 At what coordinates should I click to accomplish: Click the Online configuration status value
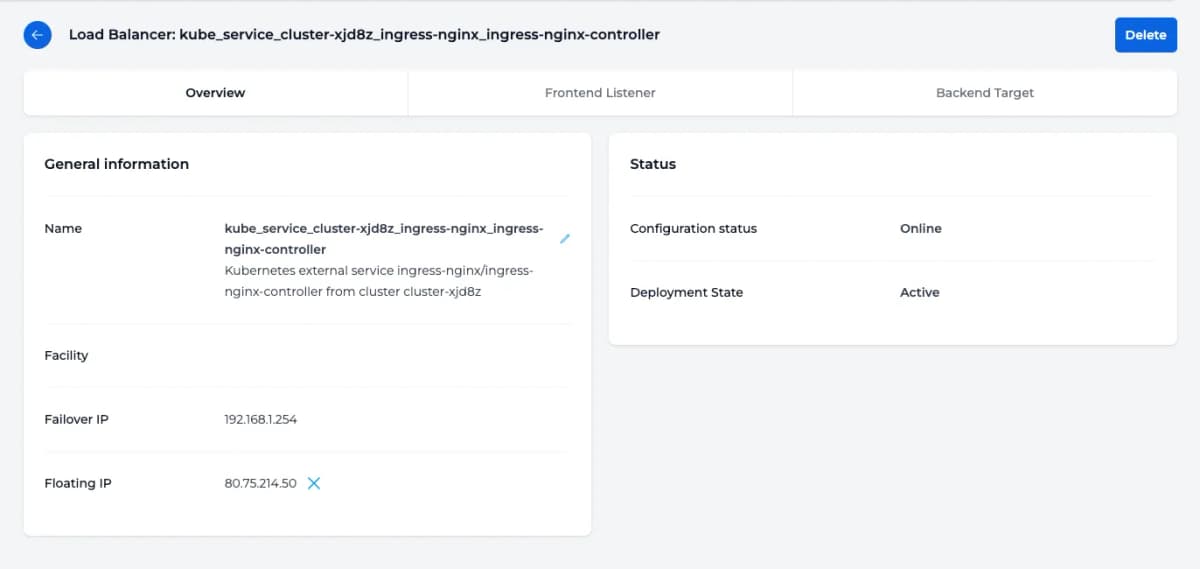[920, 228]
